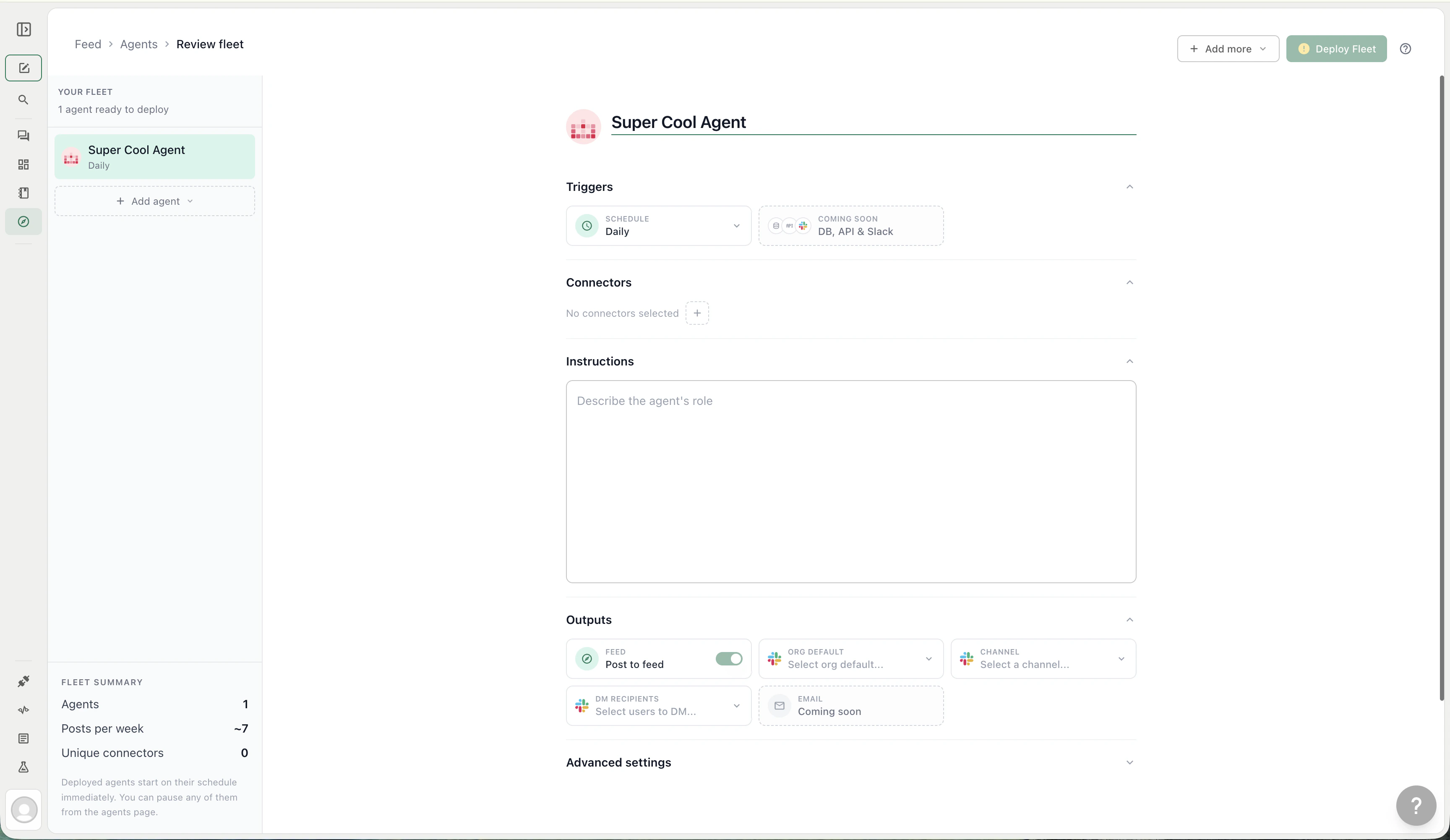Open the labs flask icon in the sidebar
Screen dimensions: 1450x840
pyautogui.click(x=23, y=767)
